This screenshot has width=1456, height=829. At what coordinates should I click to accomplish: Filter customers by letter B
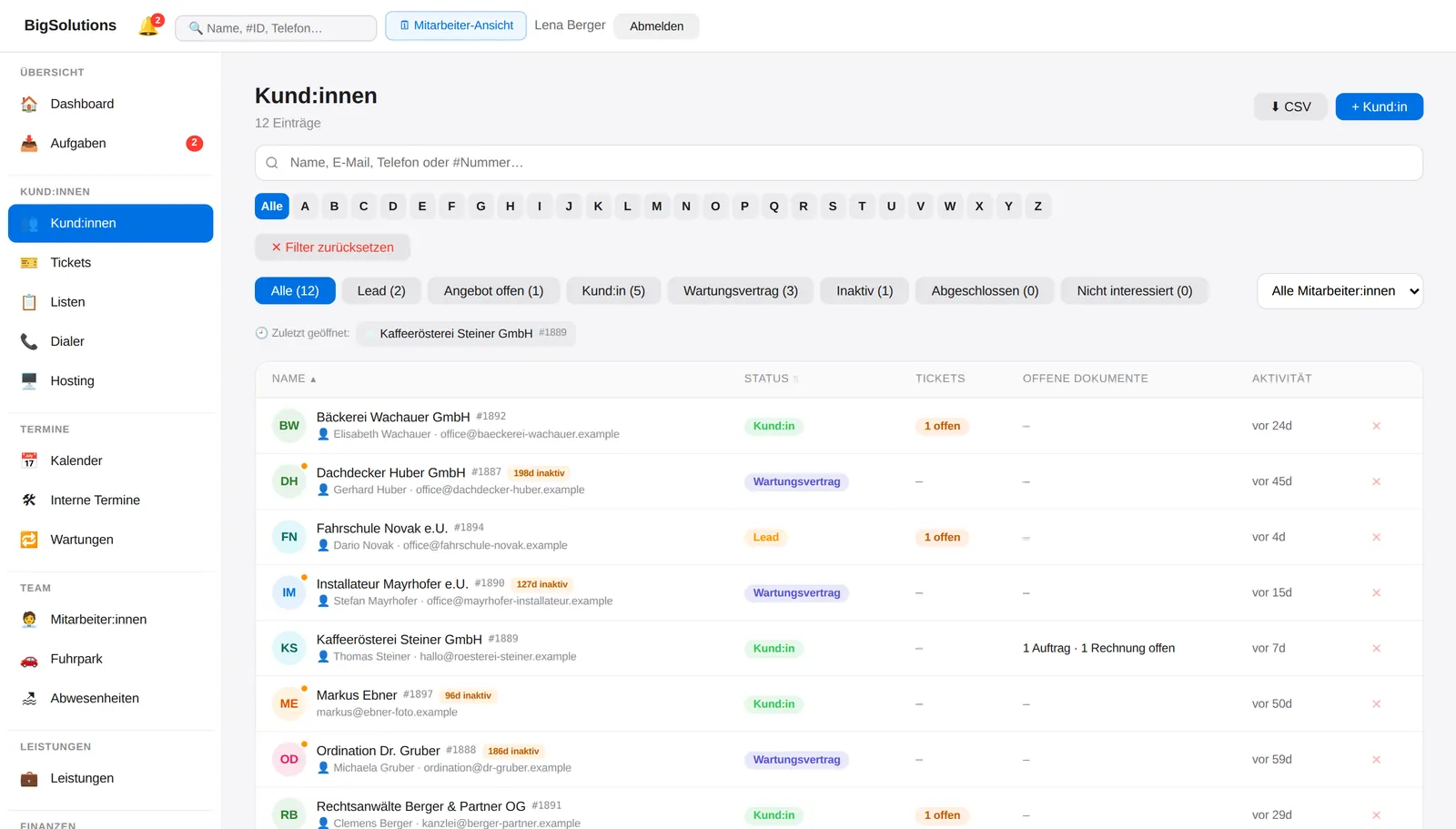334,207
